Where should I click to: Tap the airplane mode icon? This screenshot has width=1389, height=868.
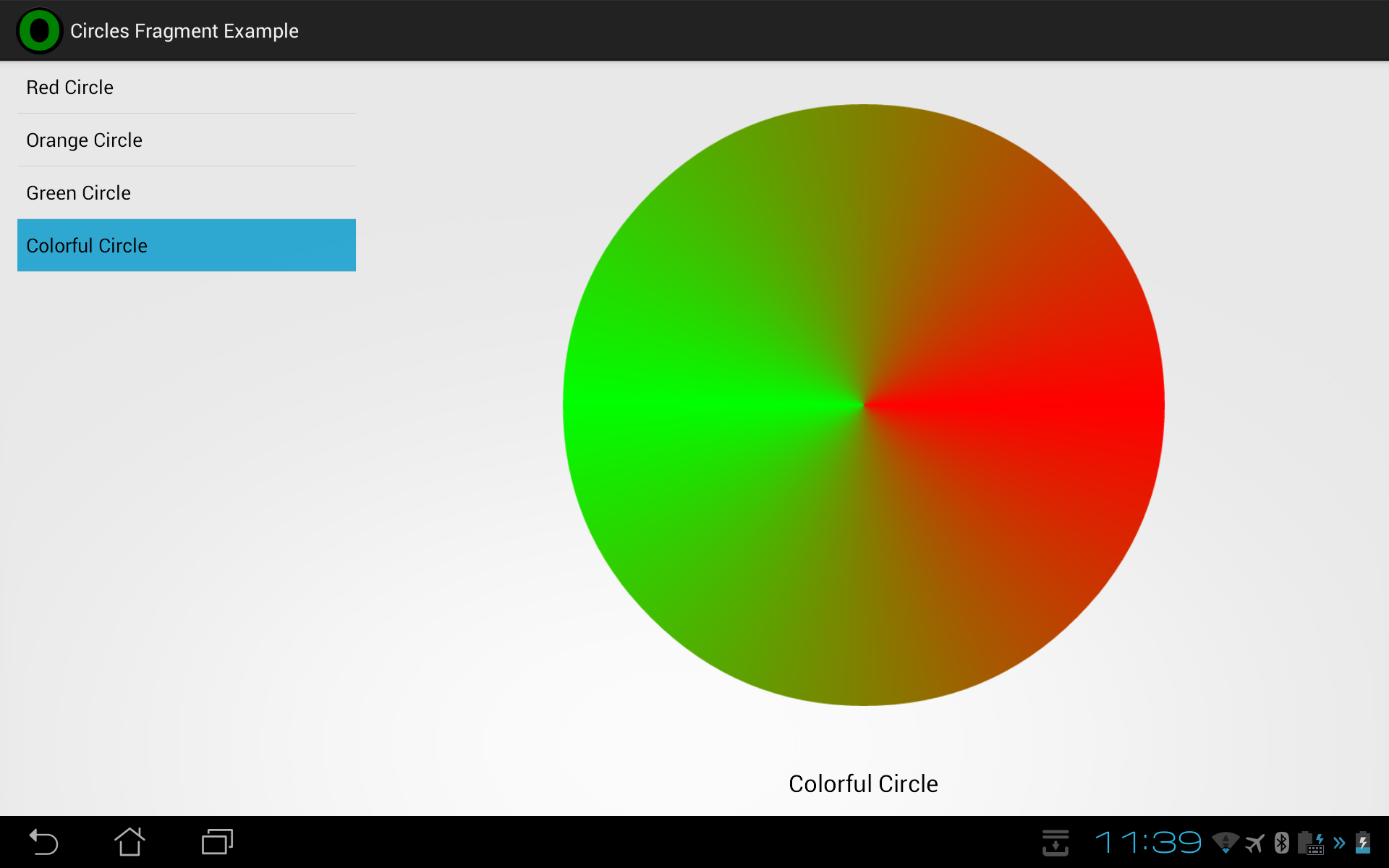click(1255, 843)
